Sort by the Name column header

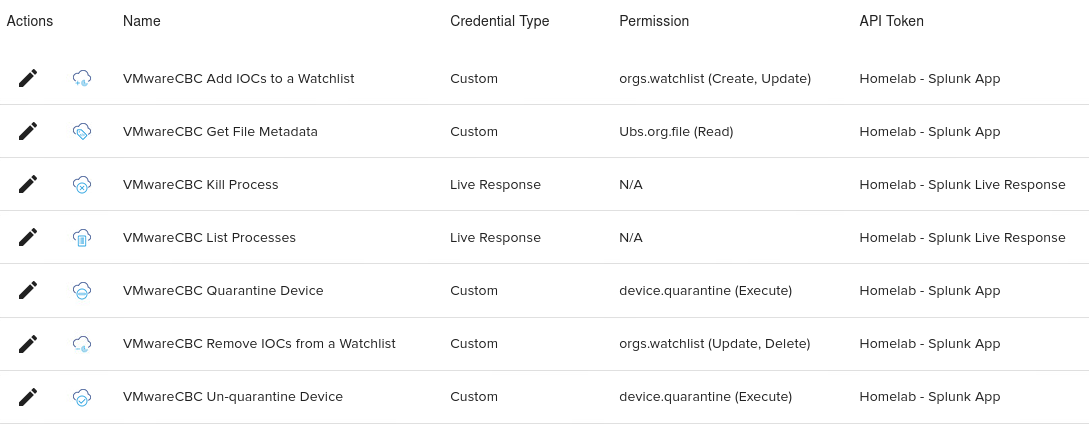click(x=141, y=21)
